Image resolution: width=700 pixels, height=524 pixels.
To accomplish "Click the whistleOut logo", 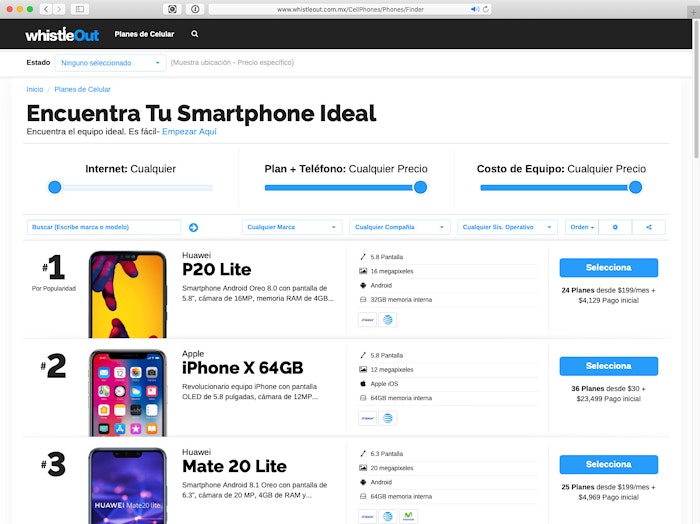I will (62, 34).
